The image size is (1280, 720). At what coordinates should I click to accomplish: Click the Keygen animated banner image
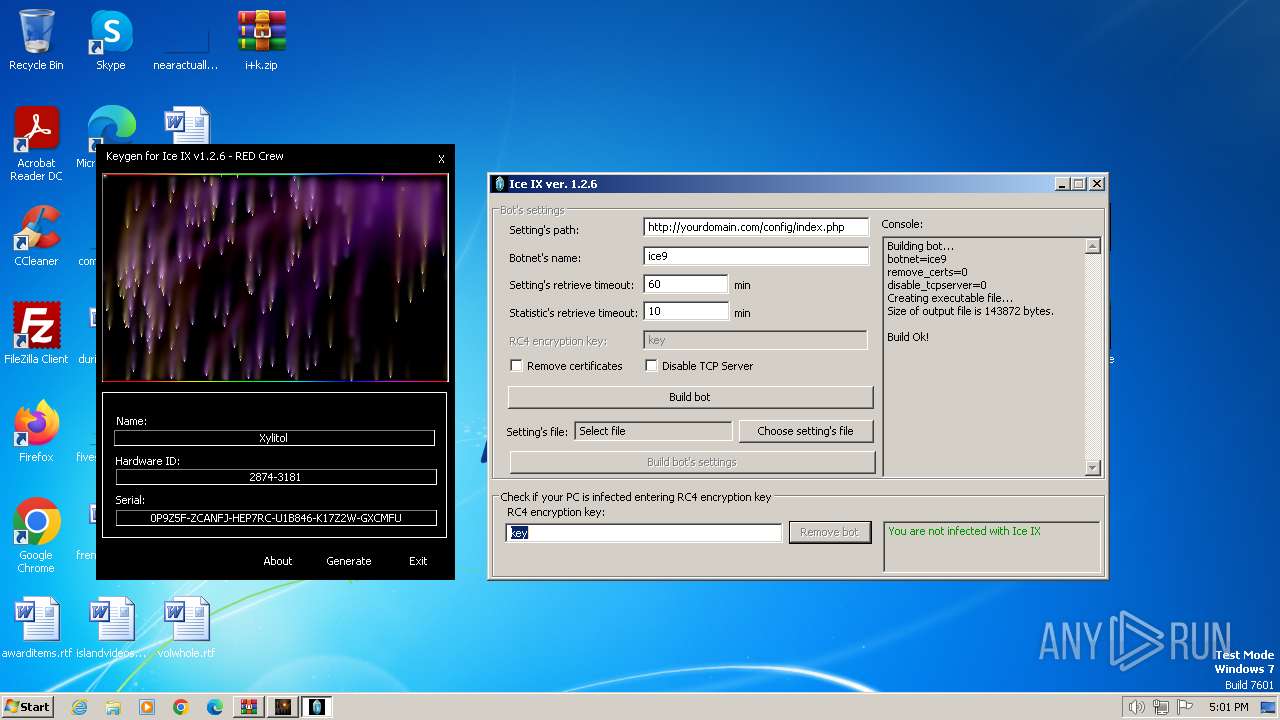[x=275, y=277]
